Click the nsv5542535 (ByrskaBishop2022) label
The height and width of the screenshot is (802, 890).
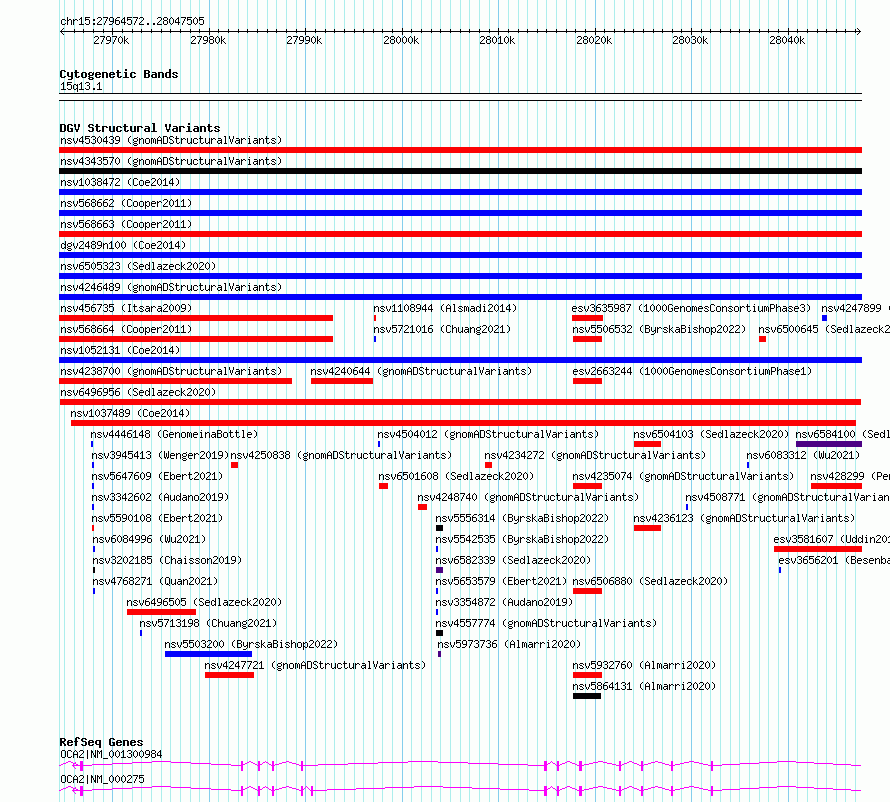(x=522, y=539)
